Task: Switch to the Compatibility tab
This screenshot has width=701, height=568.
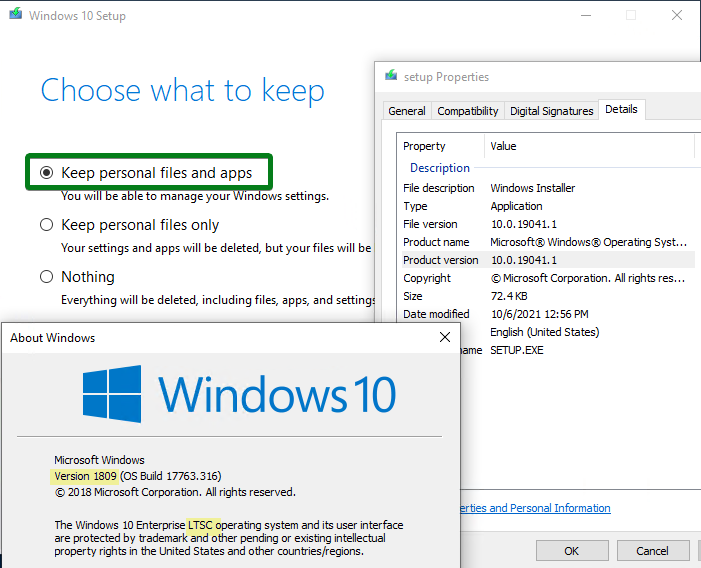Action: (468, 111)
